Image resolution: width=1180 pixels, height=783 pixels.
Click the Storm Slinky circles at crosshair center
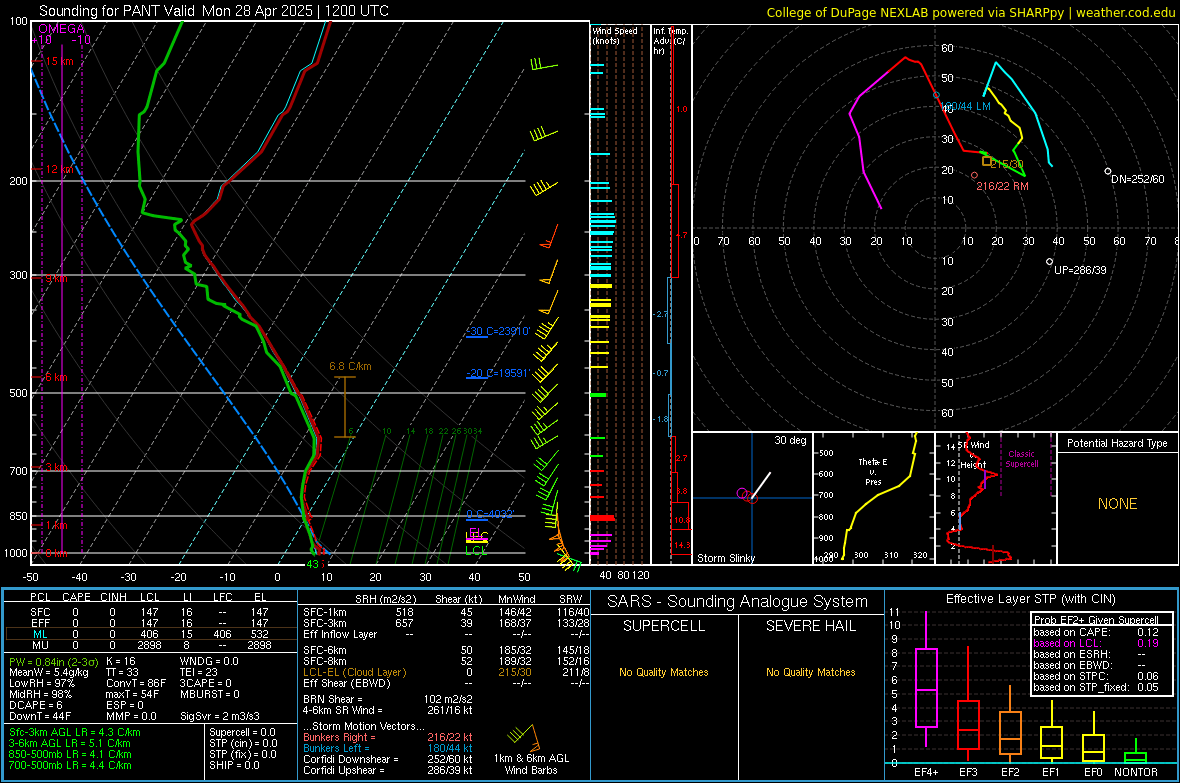click(747, 495)
